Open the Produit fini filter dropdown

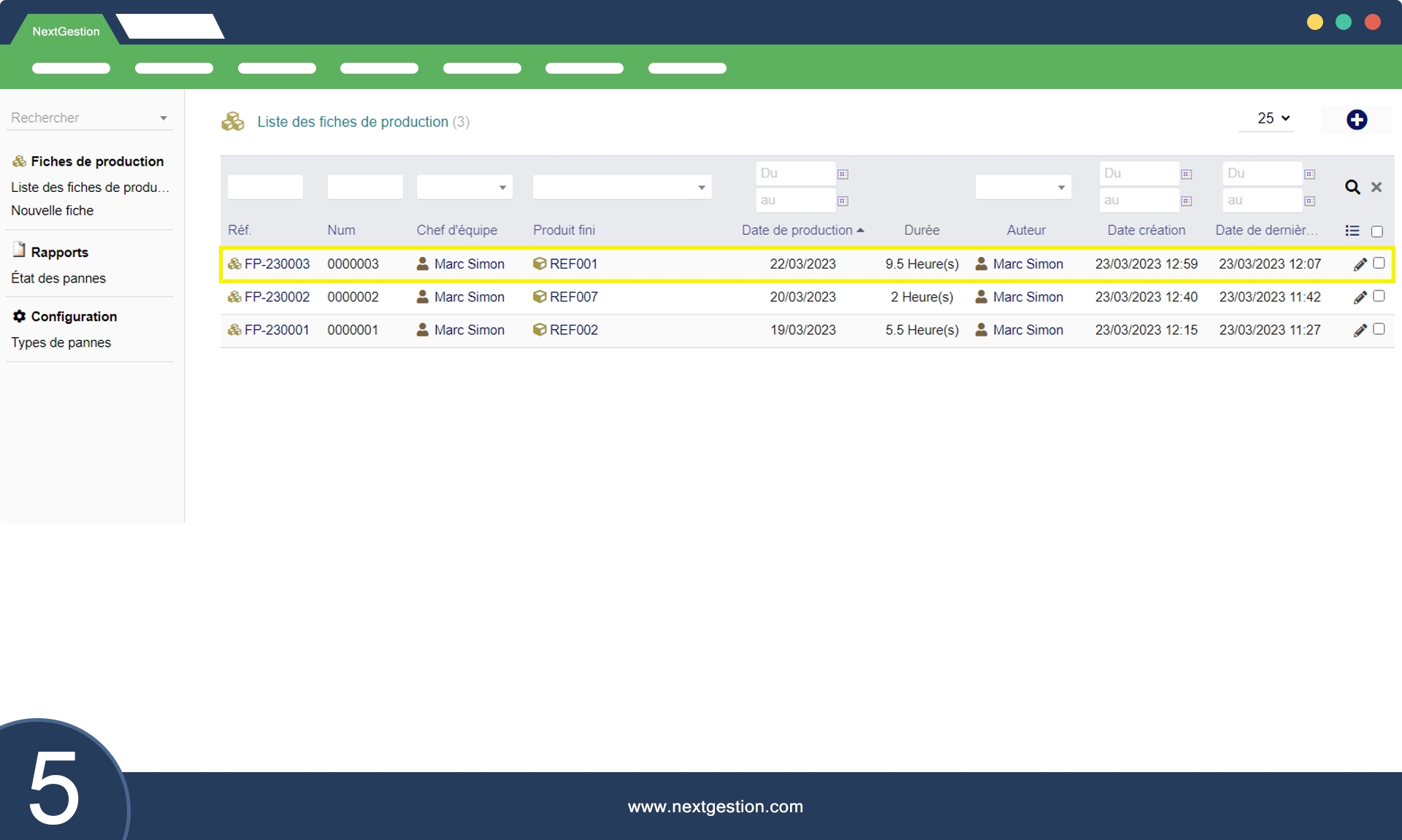(x=621, y=187)
